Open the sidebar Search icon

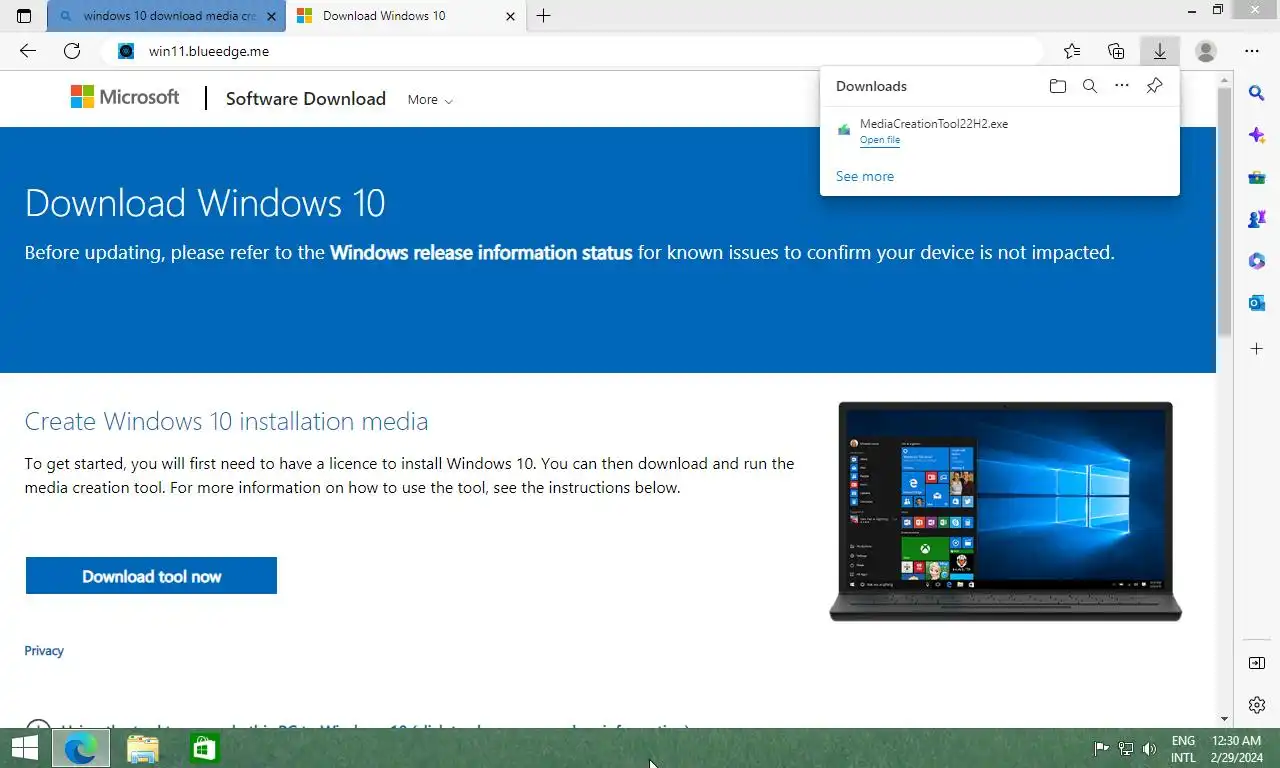1257,93
